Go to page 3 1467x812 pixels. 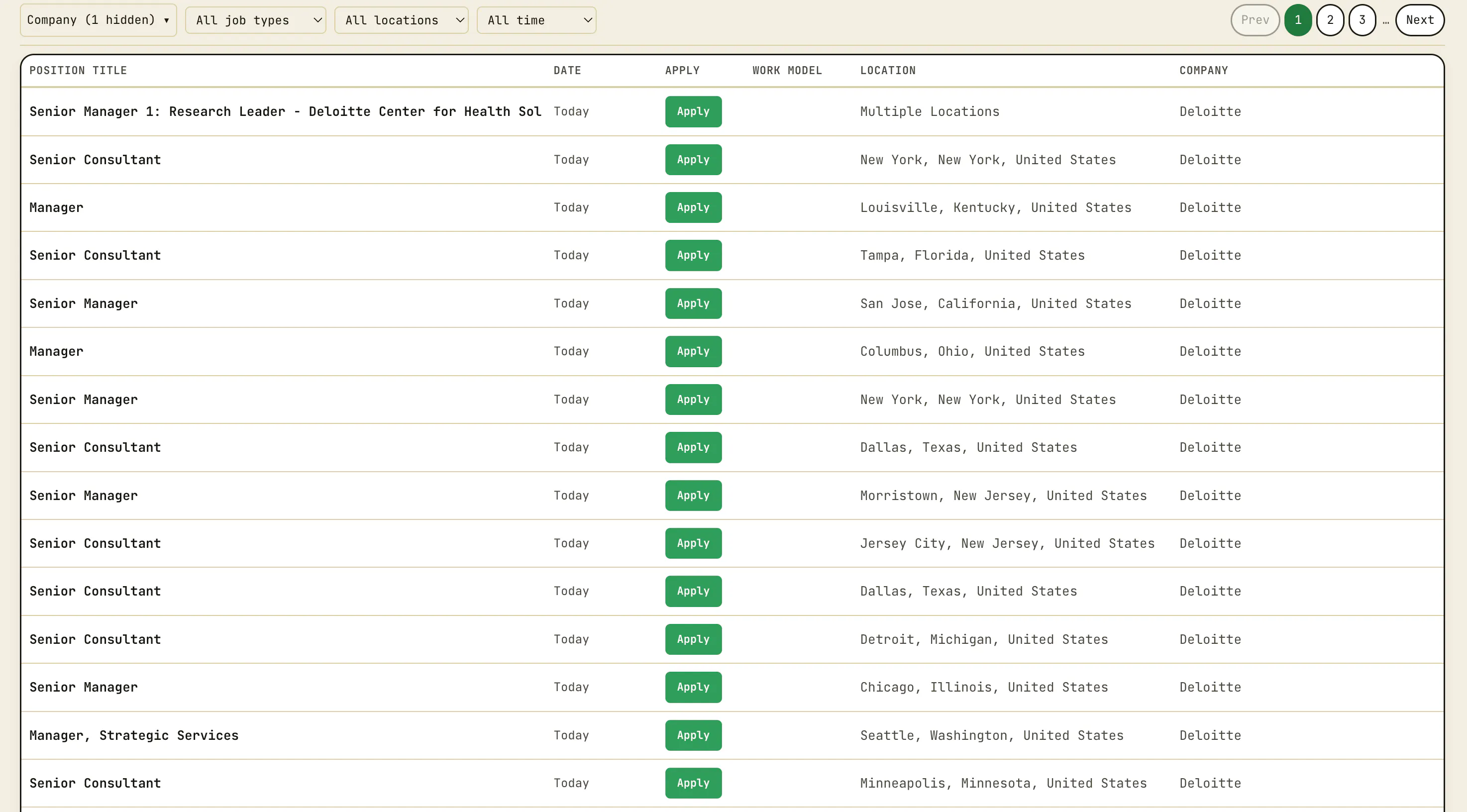(1362, 20)
